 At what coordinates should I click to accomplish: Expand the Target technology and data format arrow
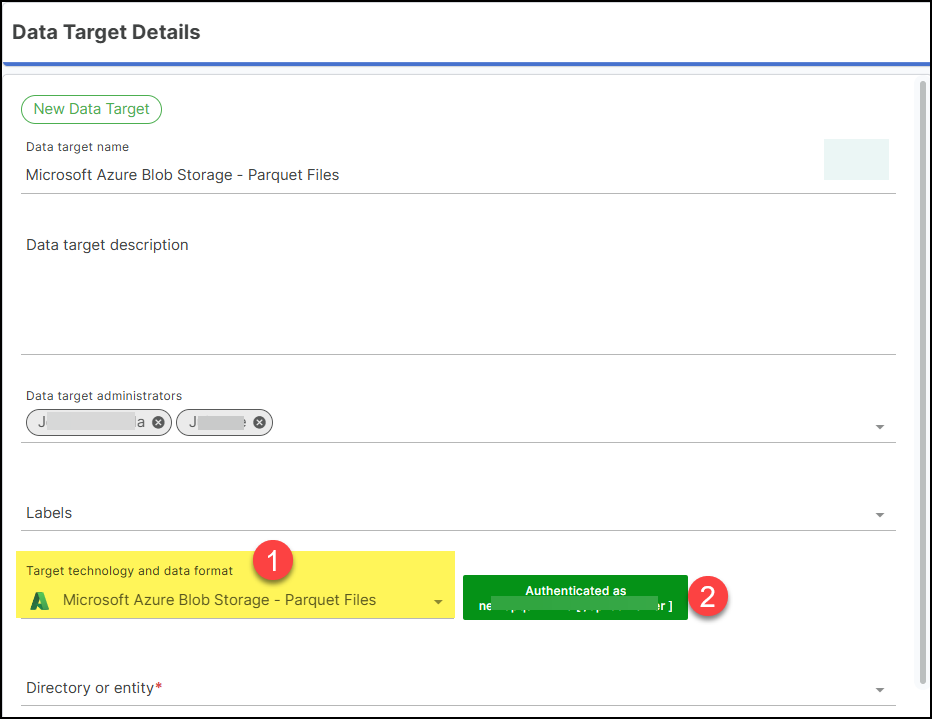pyautogui.click(x=438, y=602)
